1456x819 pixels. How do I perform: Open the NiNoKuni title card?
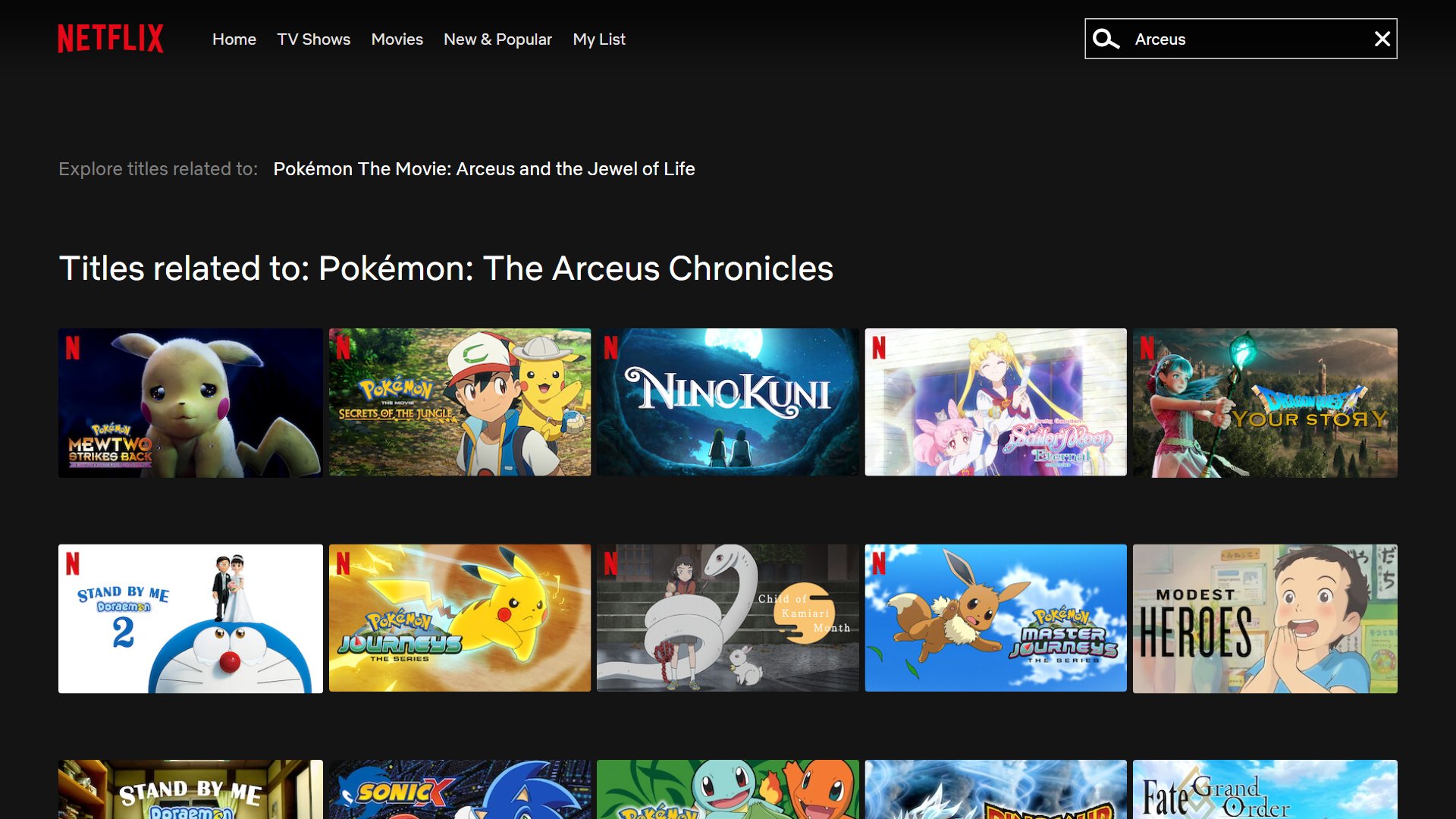tap(727, 403)
